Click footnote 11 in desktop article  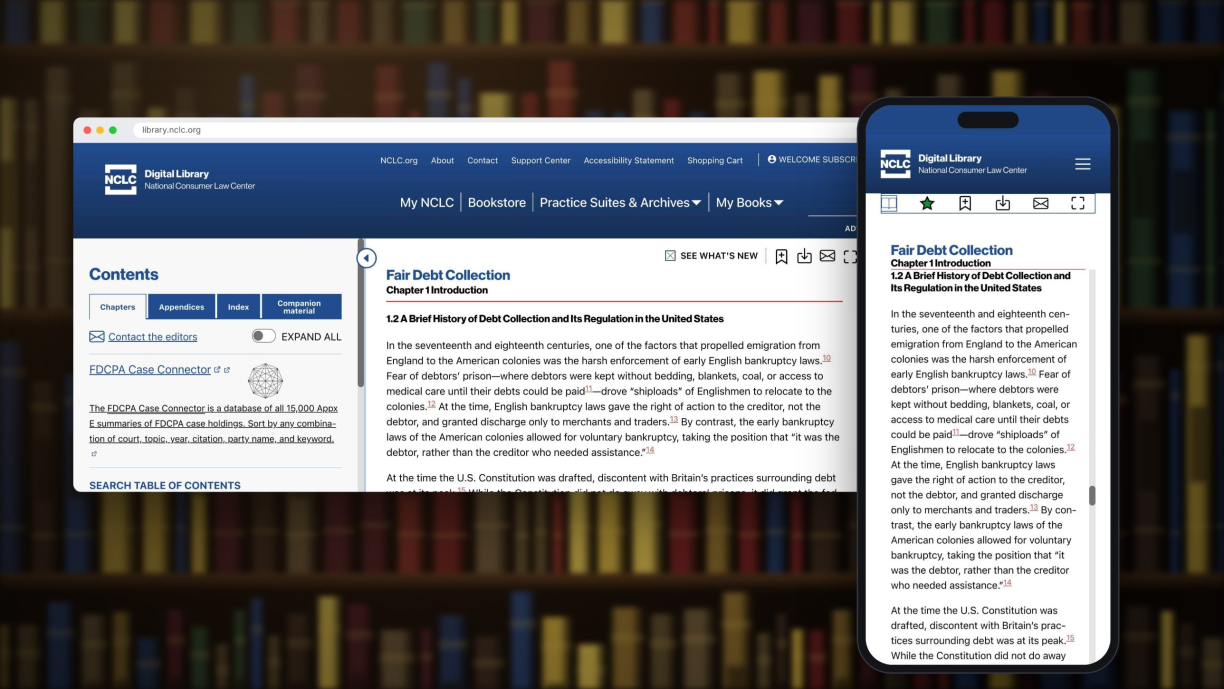pos(589,388)
